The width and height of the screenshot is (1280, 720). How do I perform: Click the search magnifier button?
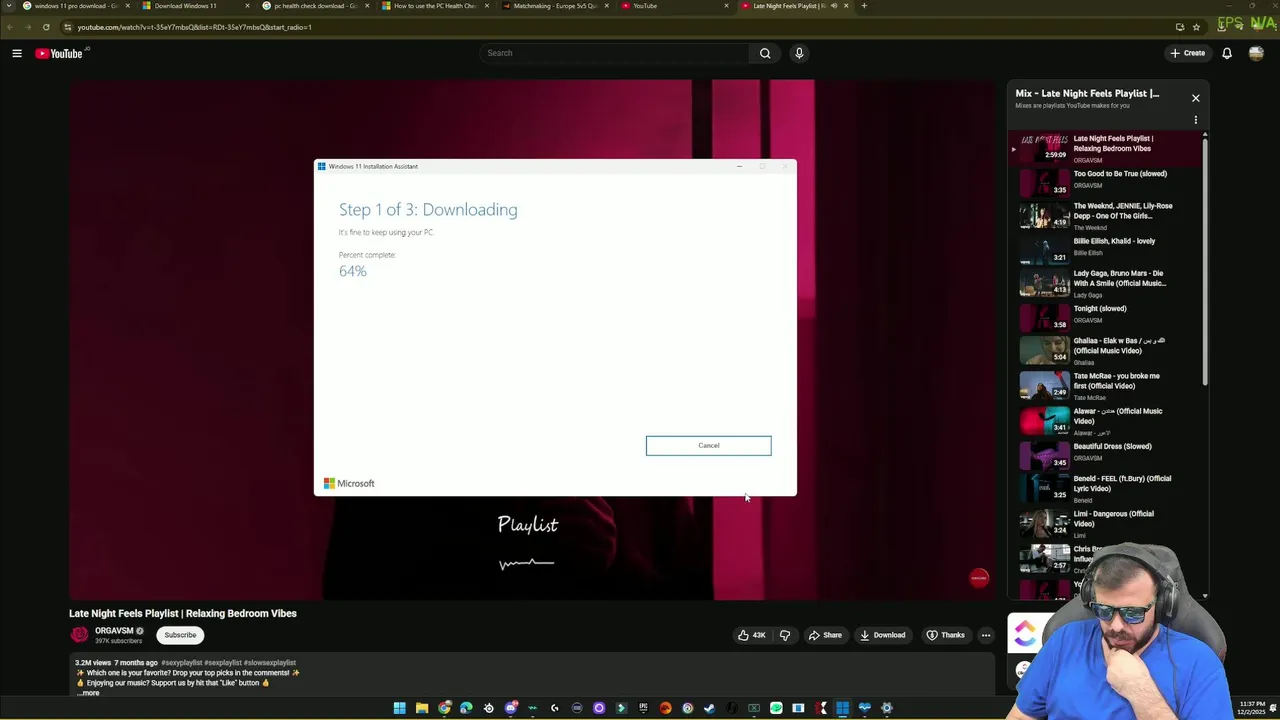point(765,53)
